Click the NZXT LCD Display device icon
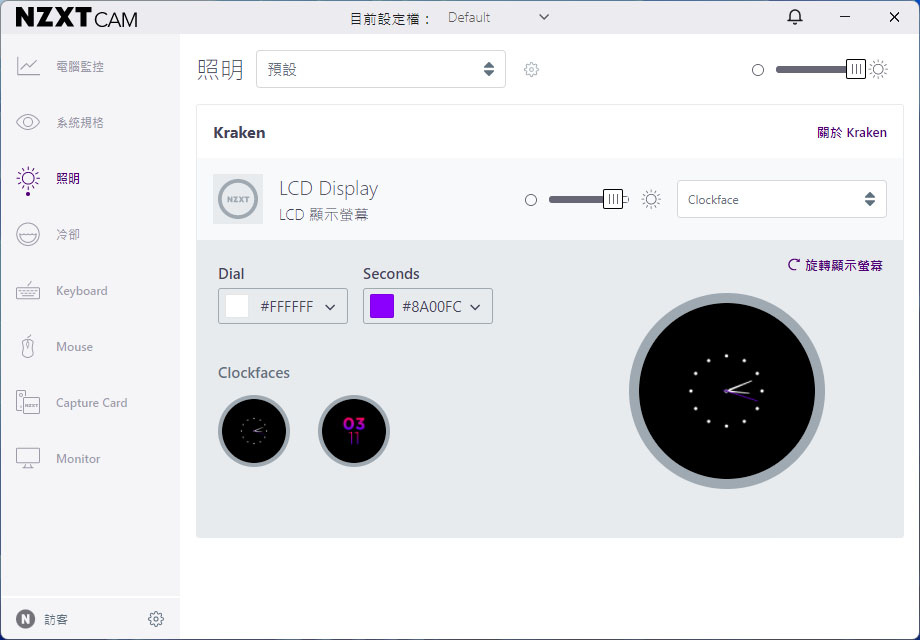The height and width of the screenshot is (640, 920). pyautogui.click(x=238, y=199)
